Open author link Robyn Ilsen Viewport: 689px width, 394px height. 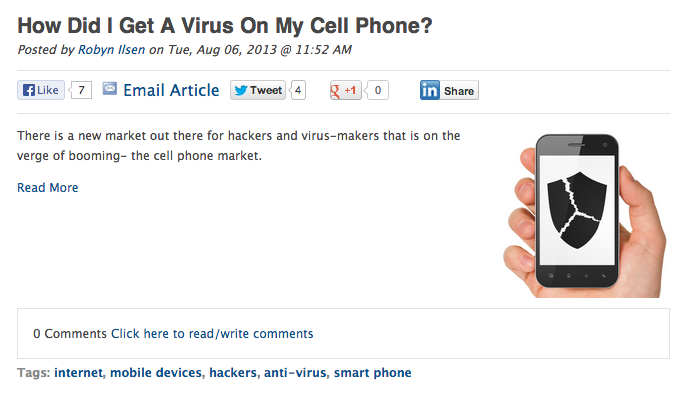[112, 50]
